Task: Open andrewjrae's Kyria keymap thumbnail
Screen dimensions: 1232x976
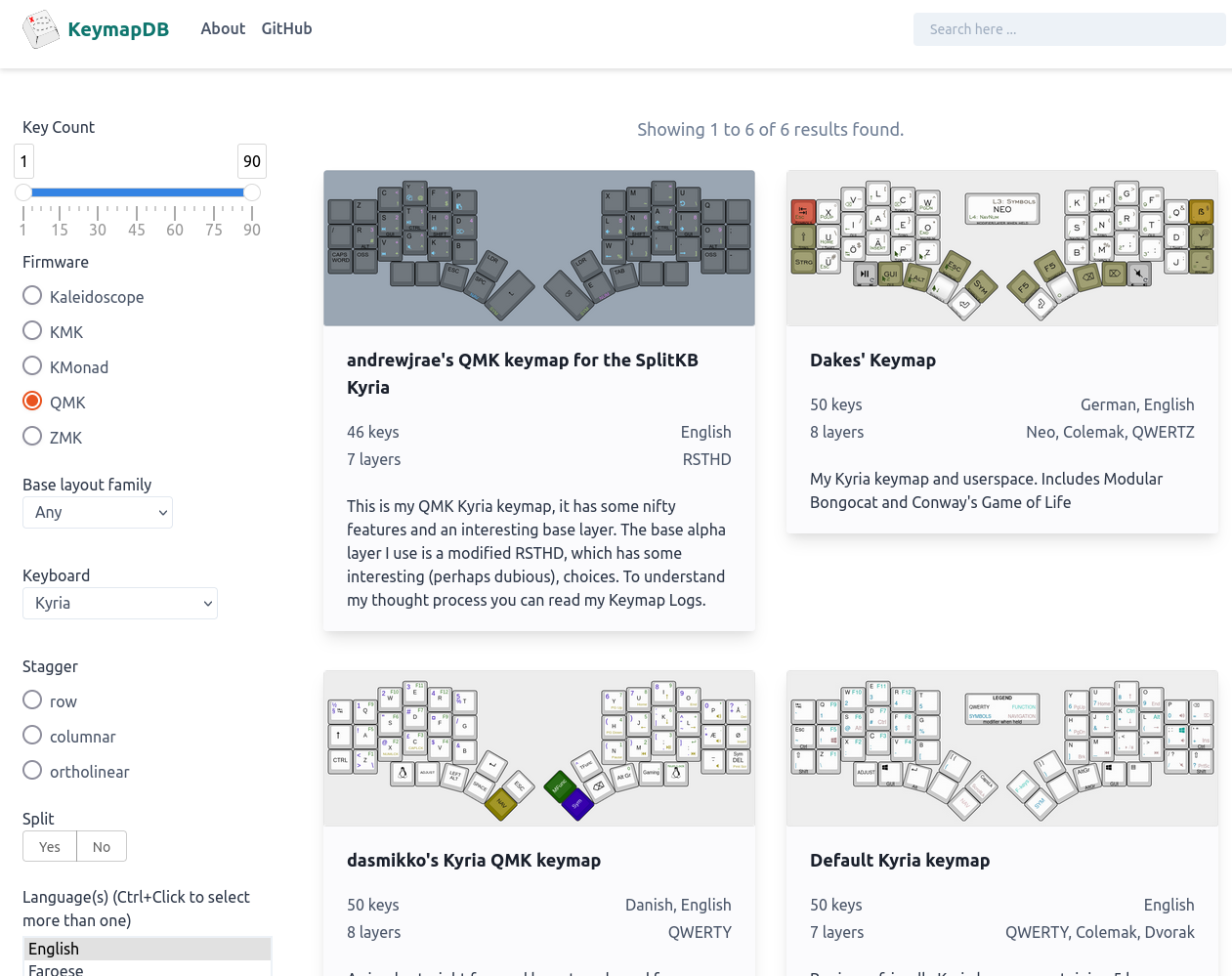Action: click(539, 248)
